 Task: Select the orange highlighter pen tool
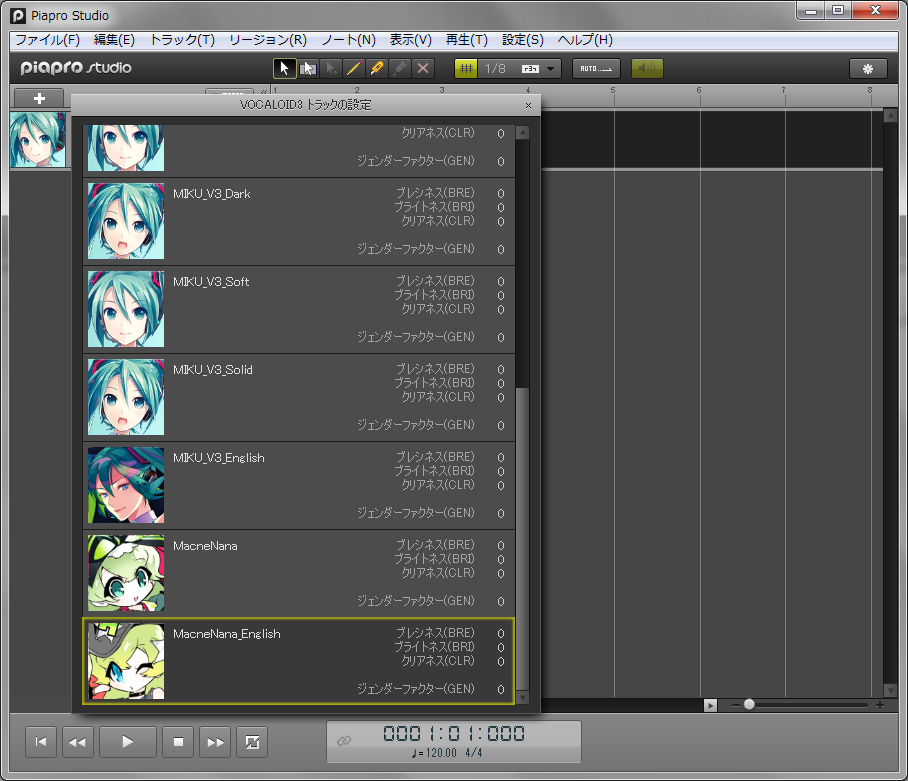point(376,68)
